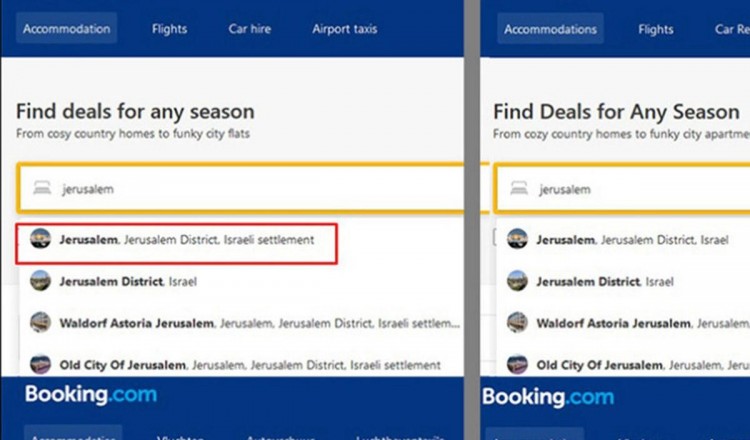Select the Airport taxis tab

tap(345, 29)
